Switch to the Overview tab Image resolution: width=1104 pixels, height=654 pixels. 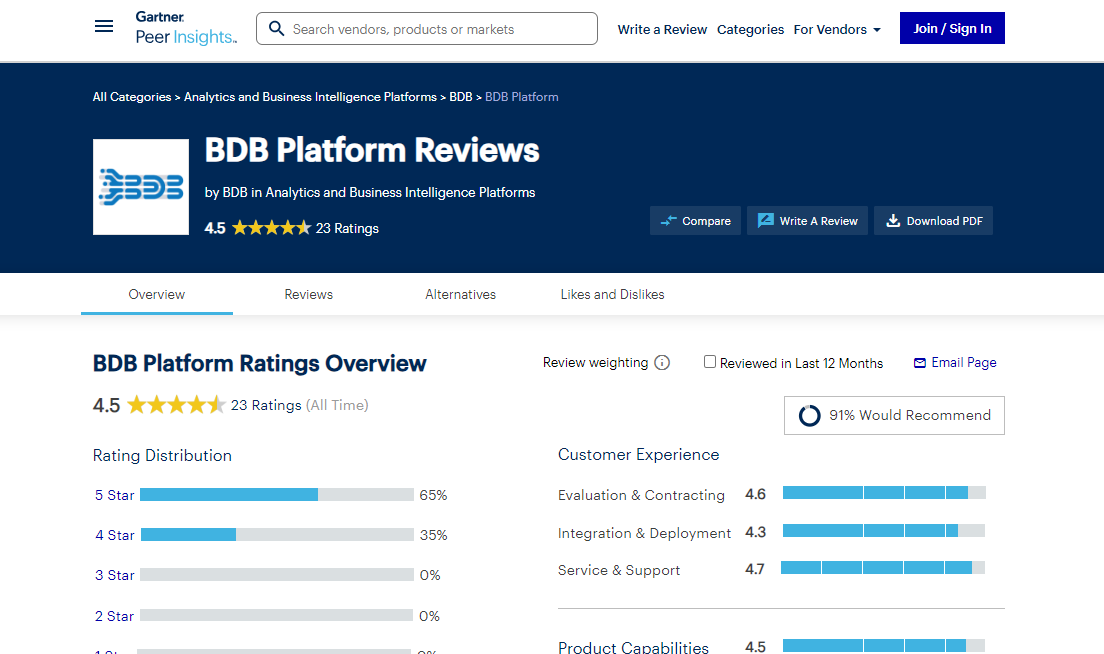point(156,294)
